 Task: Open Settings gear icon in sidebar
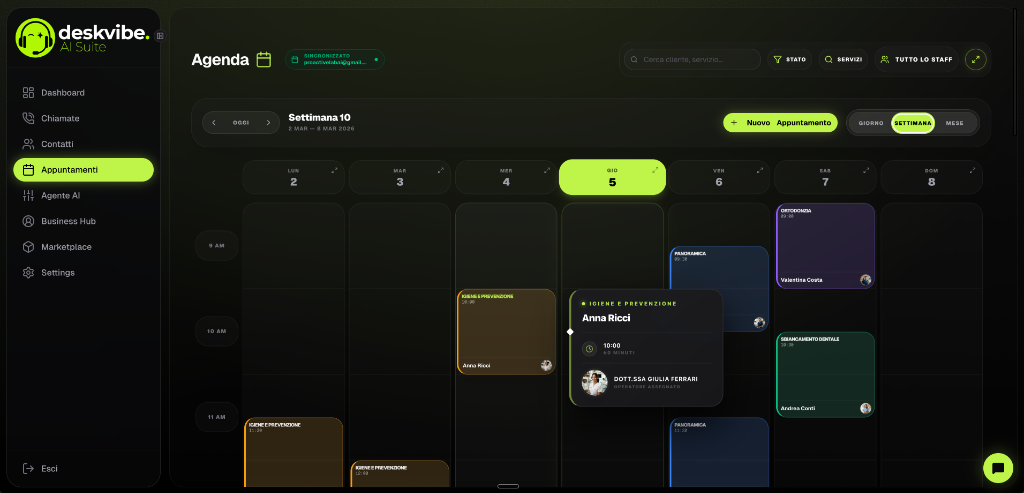pos(28,273)
